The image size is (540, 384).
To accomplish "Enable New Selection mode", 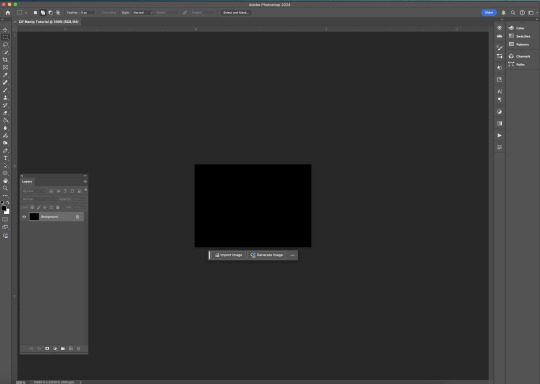I will click(x=35, y=13).
